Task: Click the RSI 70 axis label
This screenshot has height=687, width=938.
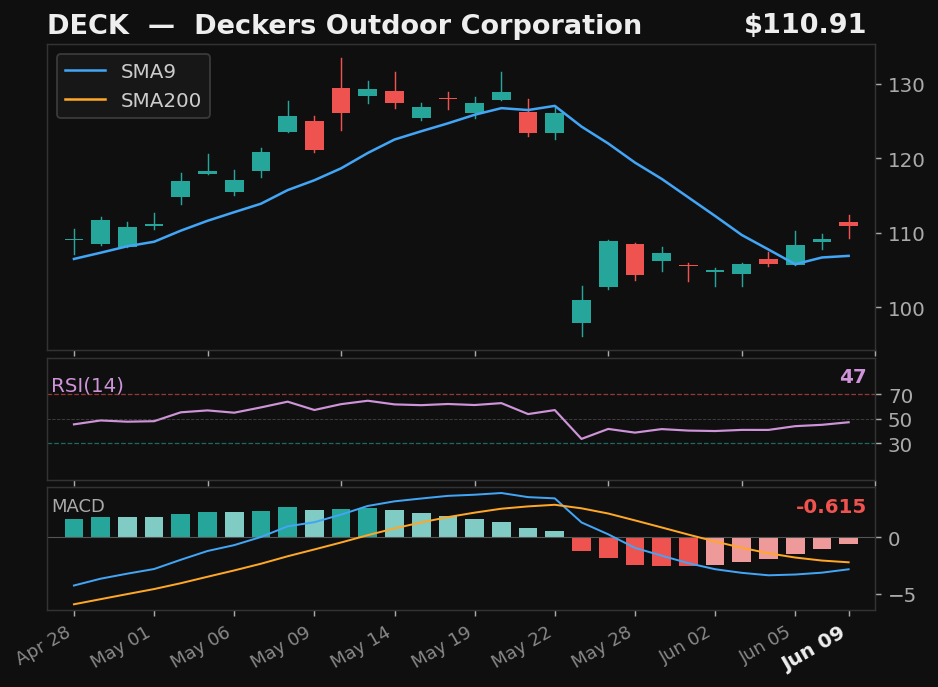Action: pyautogui.click(x=900, y=396)
